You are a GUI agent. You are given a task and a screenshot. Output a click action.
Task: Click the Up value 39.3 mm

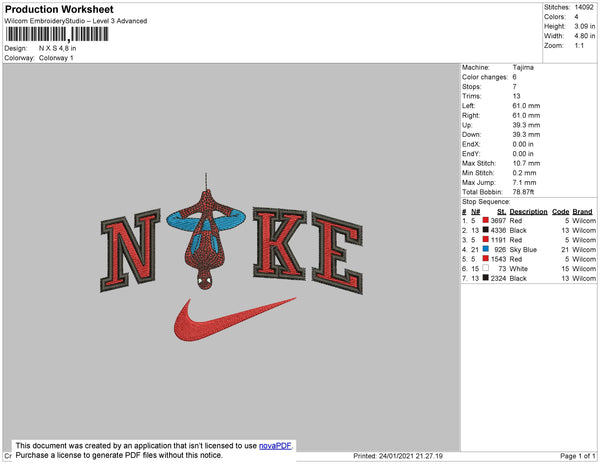click(526, 125)
